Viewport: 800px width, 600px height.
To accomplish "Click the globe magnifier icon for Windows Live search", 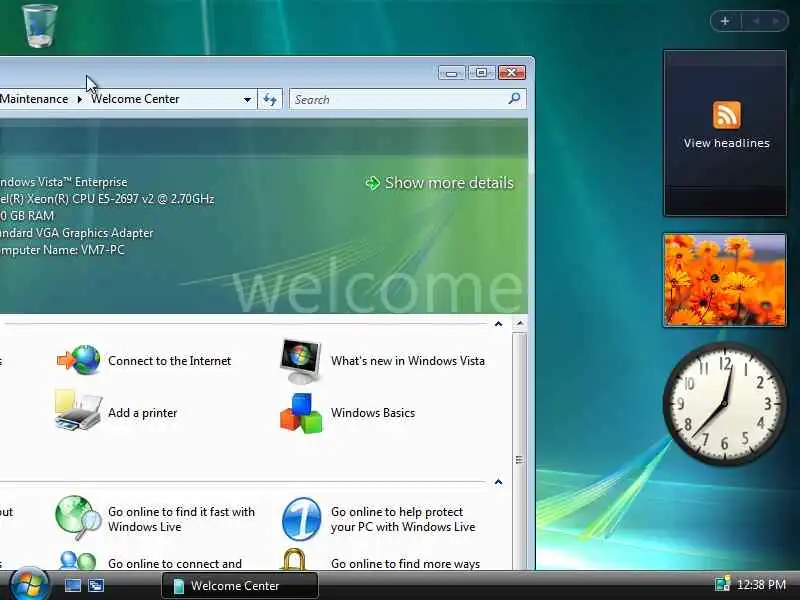I will coord(78,518).
